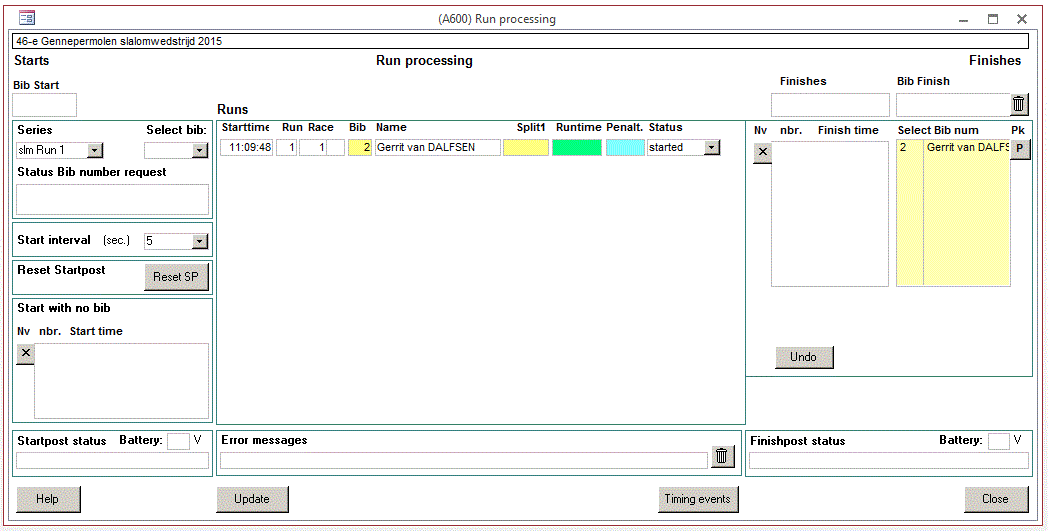
Task: Click the Name field Gerrit van DALFSEN in Runs
Action: 437,148
